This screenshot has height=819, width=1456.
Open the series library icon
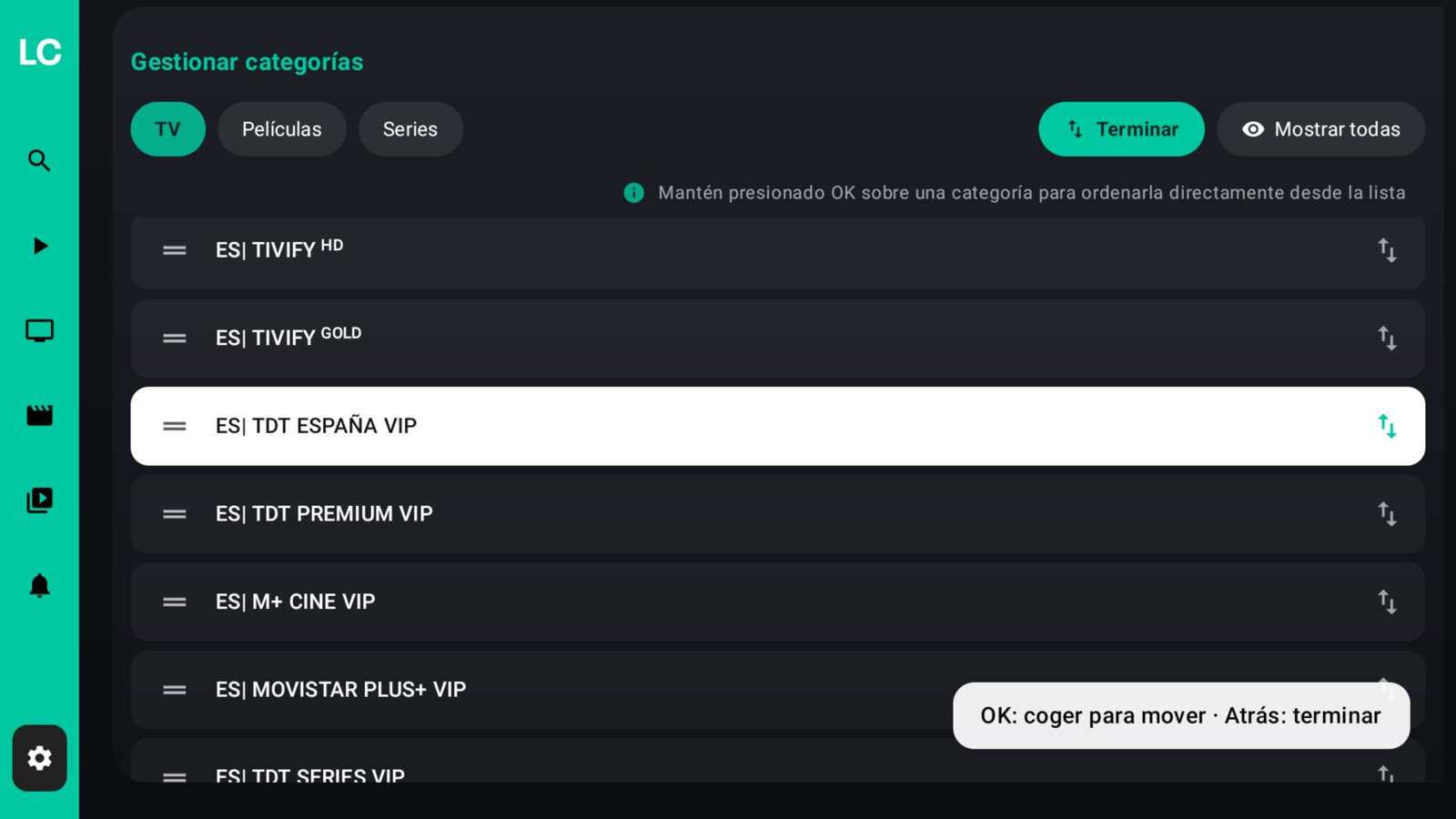coord(39,500)
